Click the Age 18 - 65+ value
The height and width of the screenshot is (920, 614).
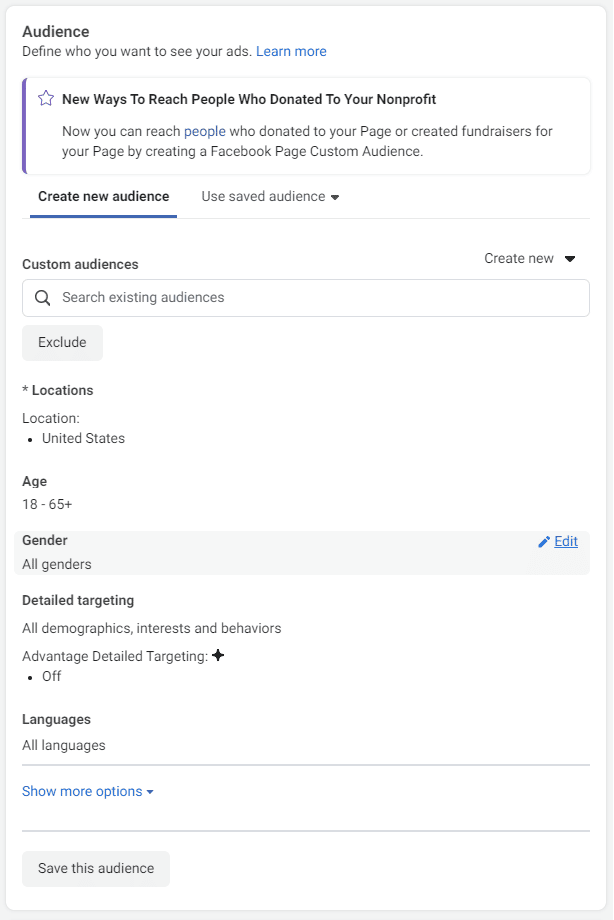pos(47,505)
